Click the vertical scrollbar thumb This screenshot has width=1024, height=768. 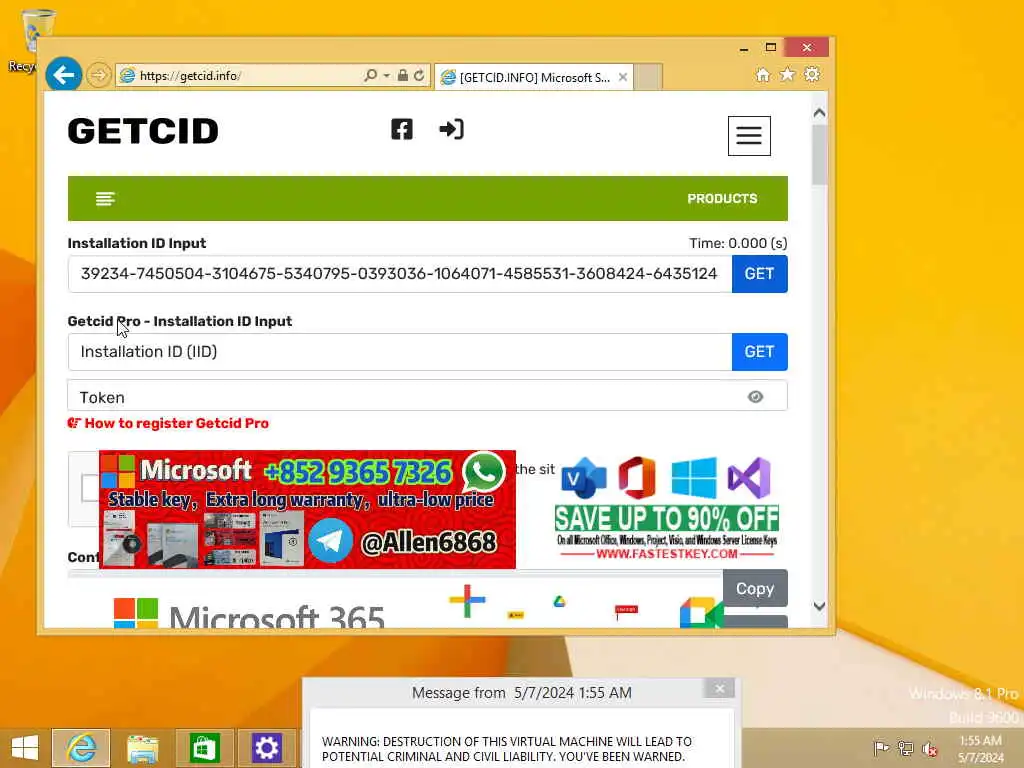(x=820, y=155)
